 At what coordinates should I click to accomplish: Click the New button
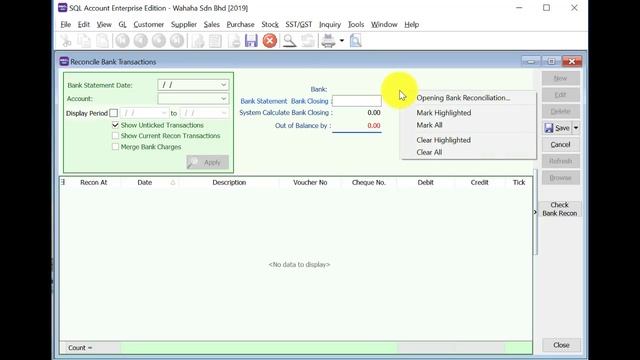pyautogui.click(x=560, y=78)
